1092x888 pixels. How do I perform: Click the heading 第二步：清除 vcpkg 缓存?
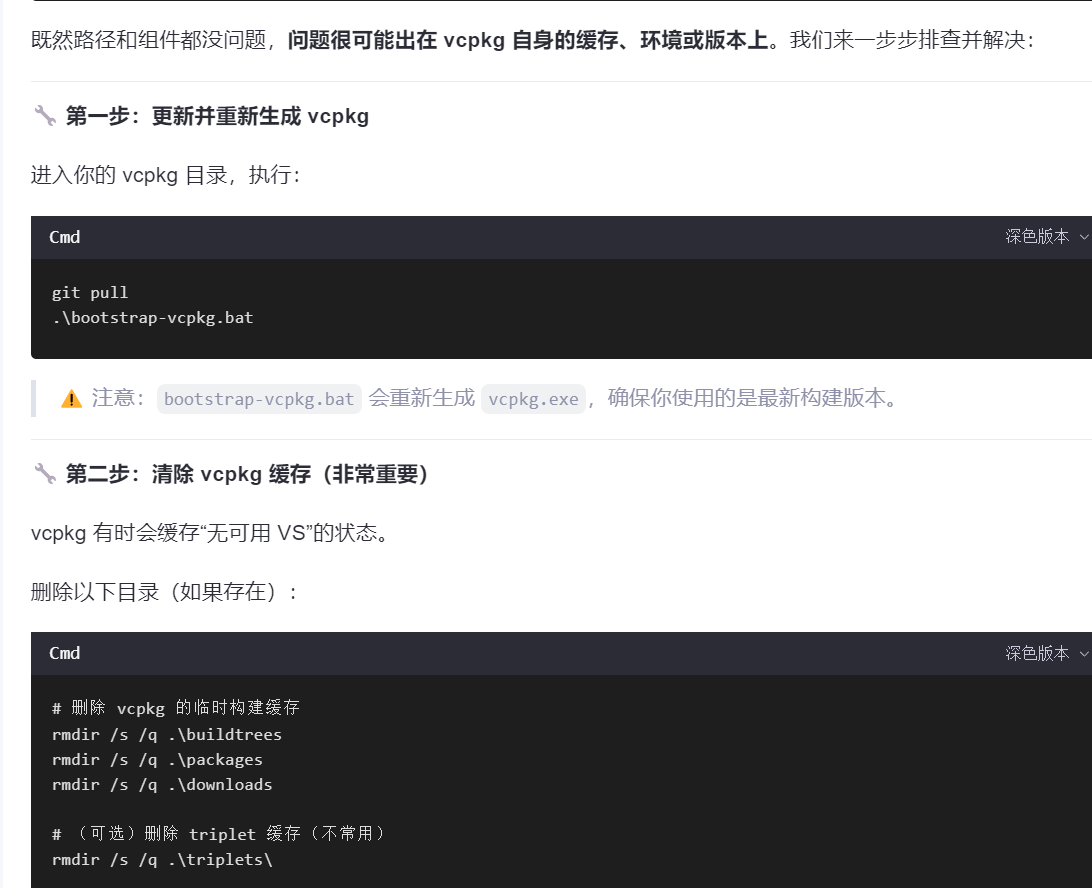pos(247,474)
